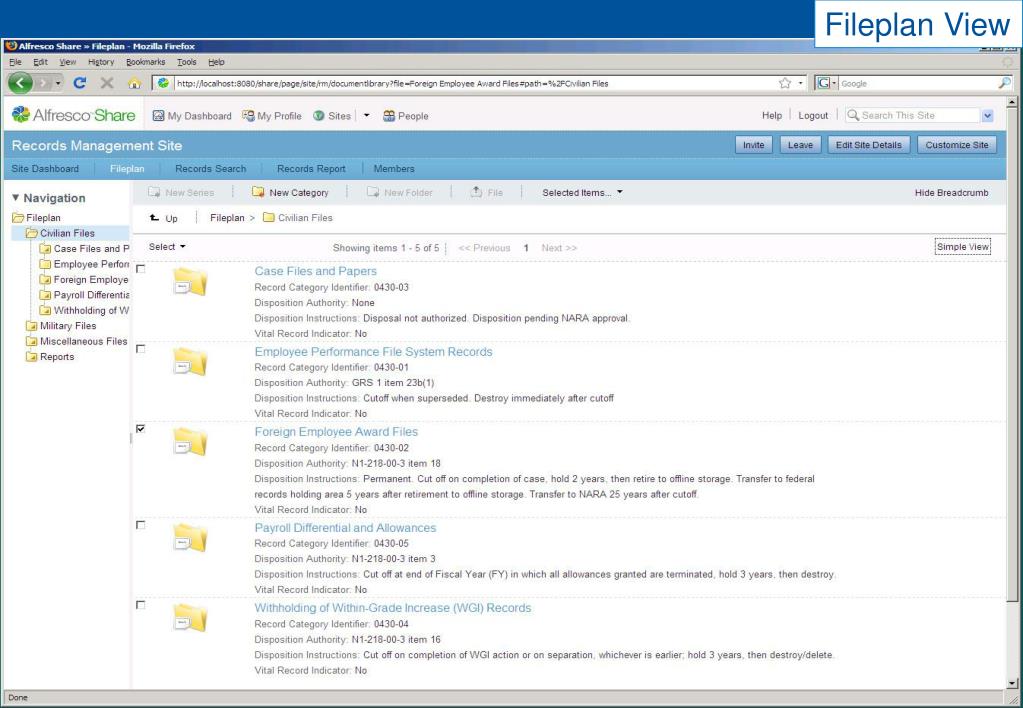
Task: Go to Site Dashboard tab
Action: coord(45,168)
